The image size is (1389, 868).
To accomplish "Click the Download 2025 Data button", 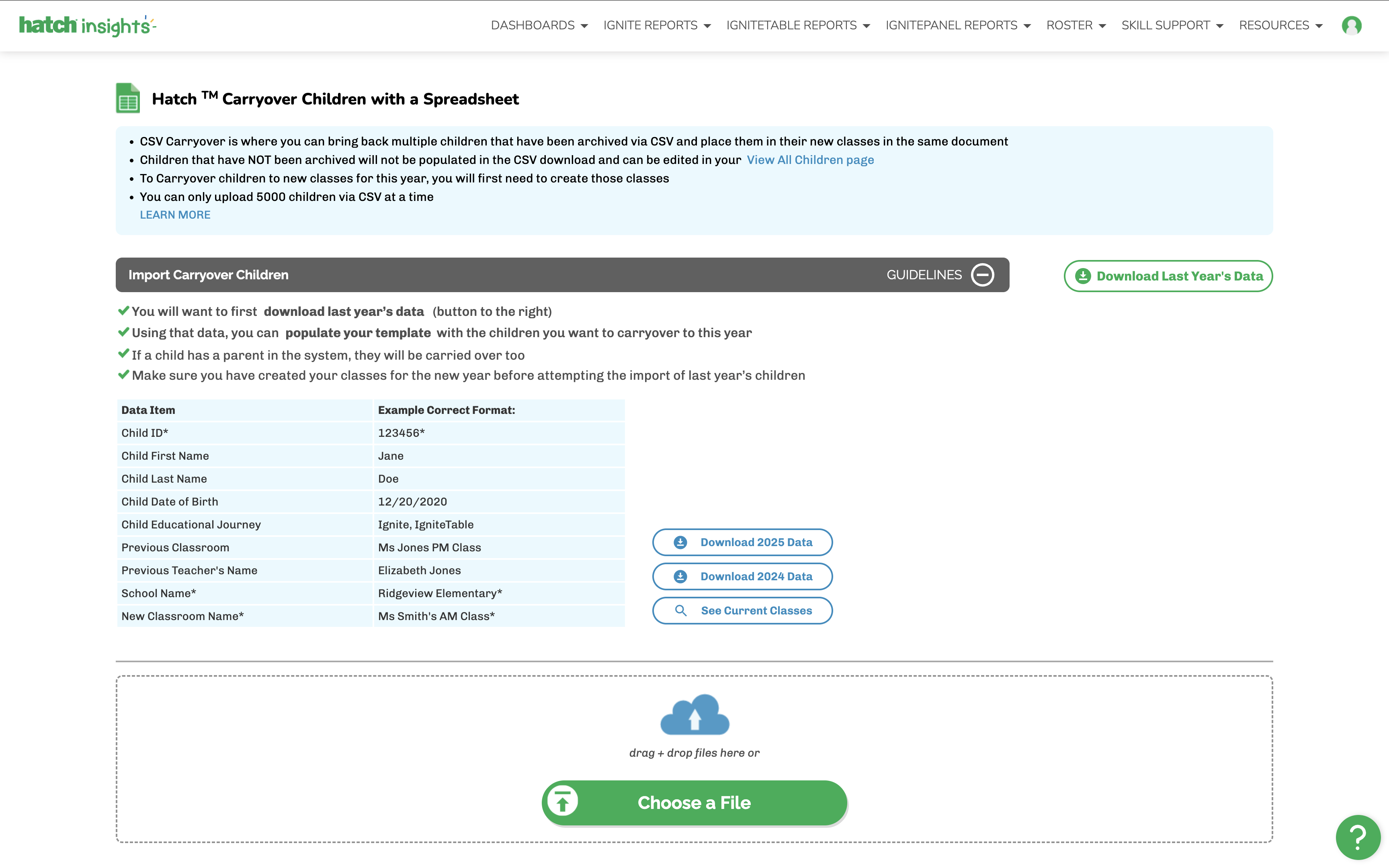I will [x=742, y=542].
